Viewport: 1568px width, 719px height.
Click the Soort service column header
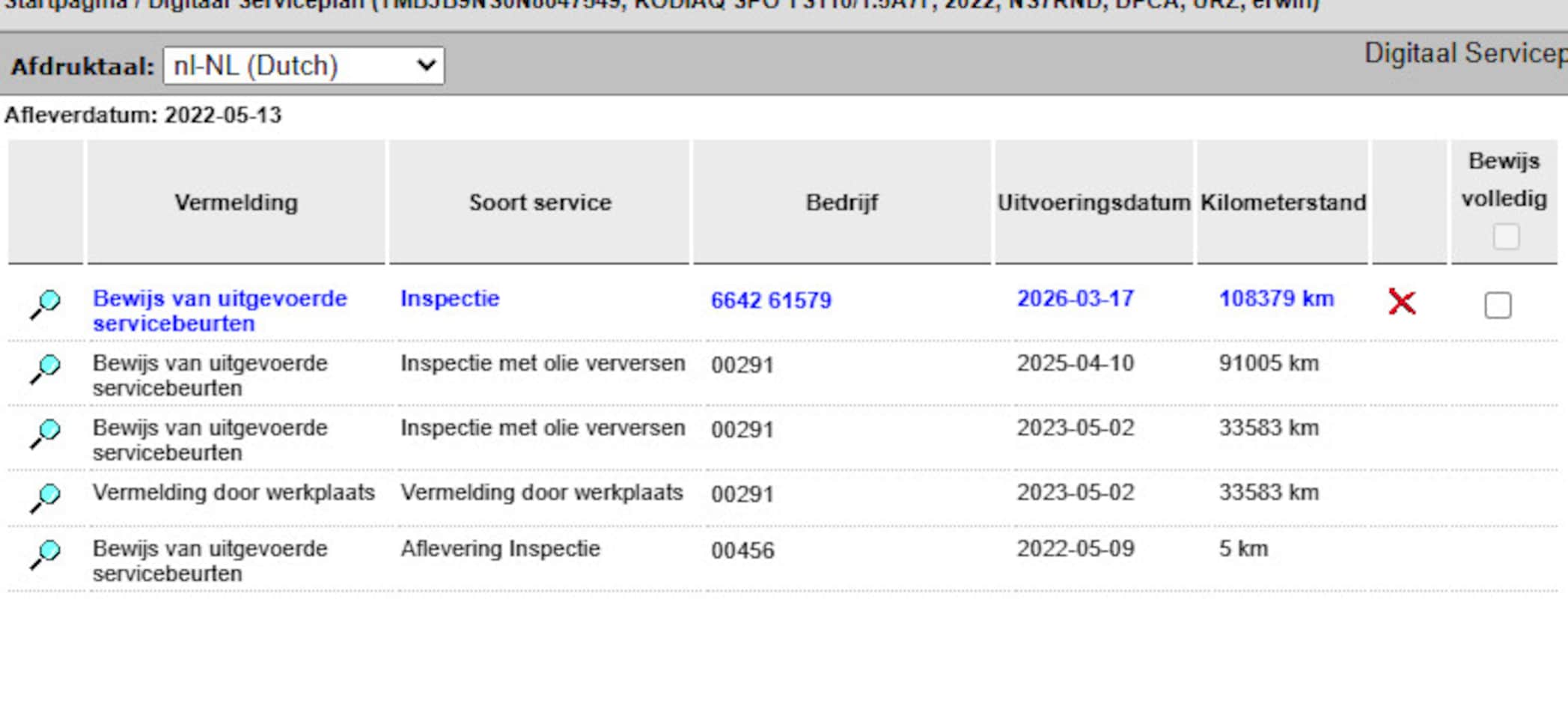[x=540, y=202]
